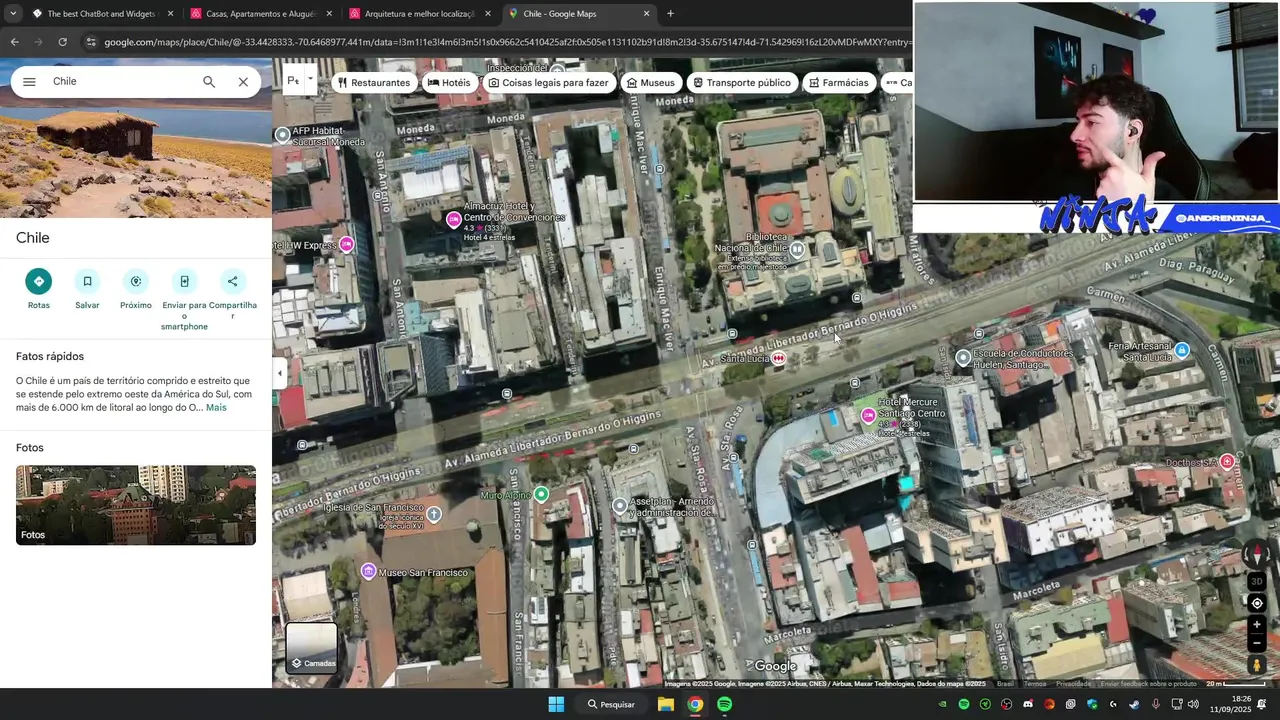1280x720 pixels.
Task: Click Feria Artesanal Santa Lucia pin
Action: click(x=1182, y=350)
